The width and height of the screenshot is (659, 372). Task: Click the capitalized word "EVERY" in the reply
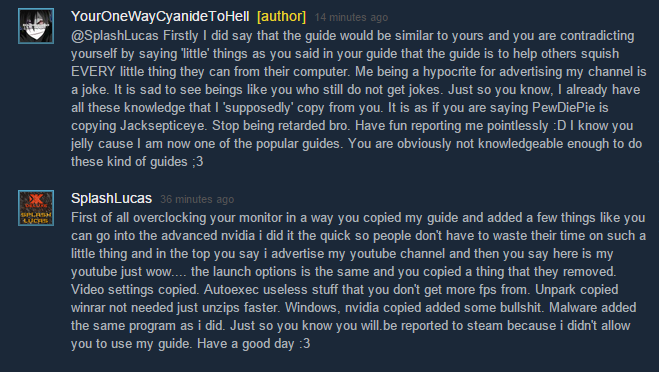[93, 71]
